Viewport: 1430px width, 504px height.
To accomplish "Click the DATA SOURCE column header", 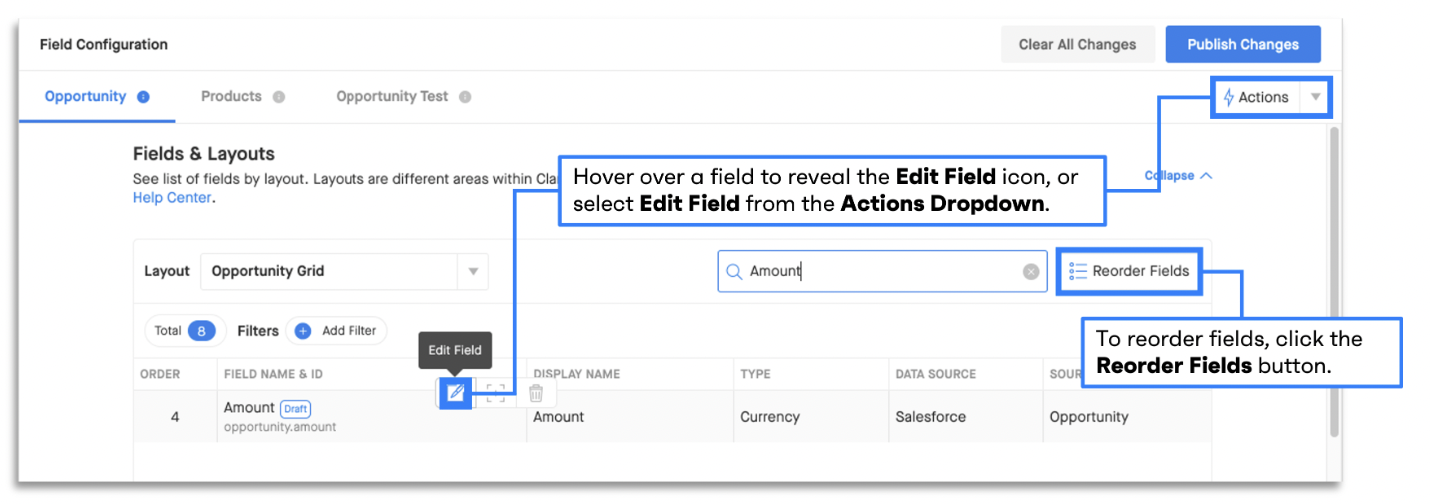I will click(x=936, y=374).
